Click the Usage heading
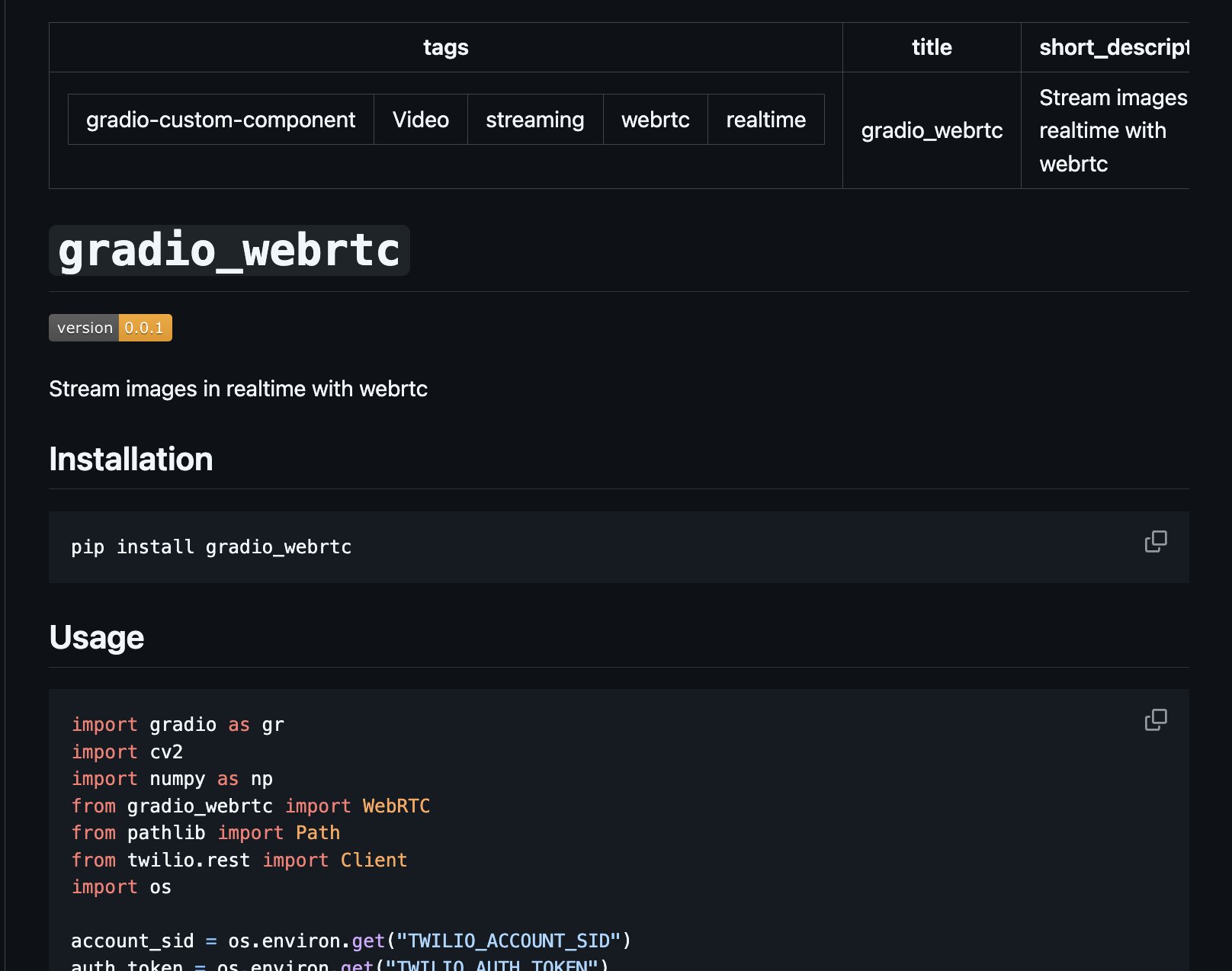Viewport: 1232px width, 971px height. 97,637
